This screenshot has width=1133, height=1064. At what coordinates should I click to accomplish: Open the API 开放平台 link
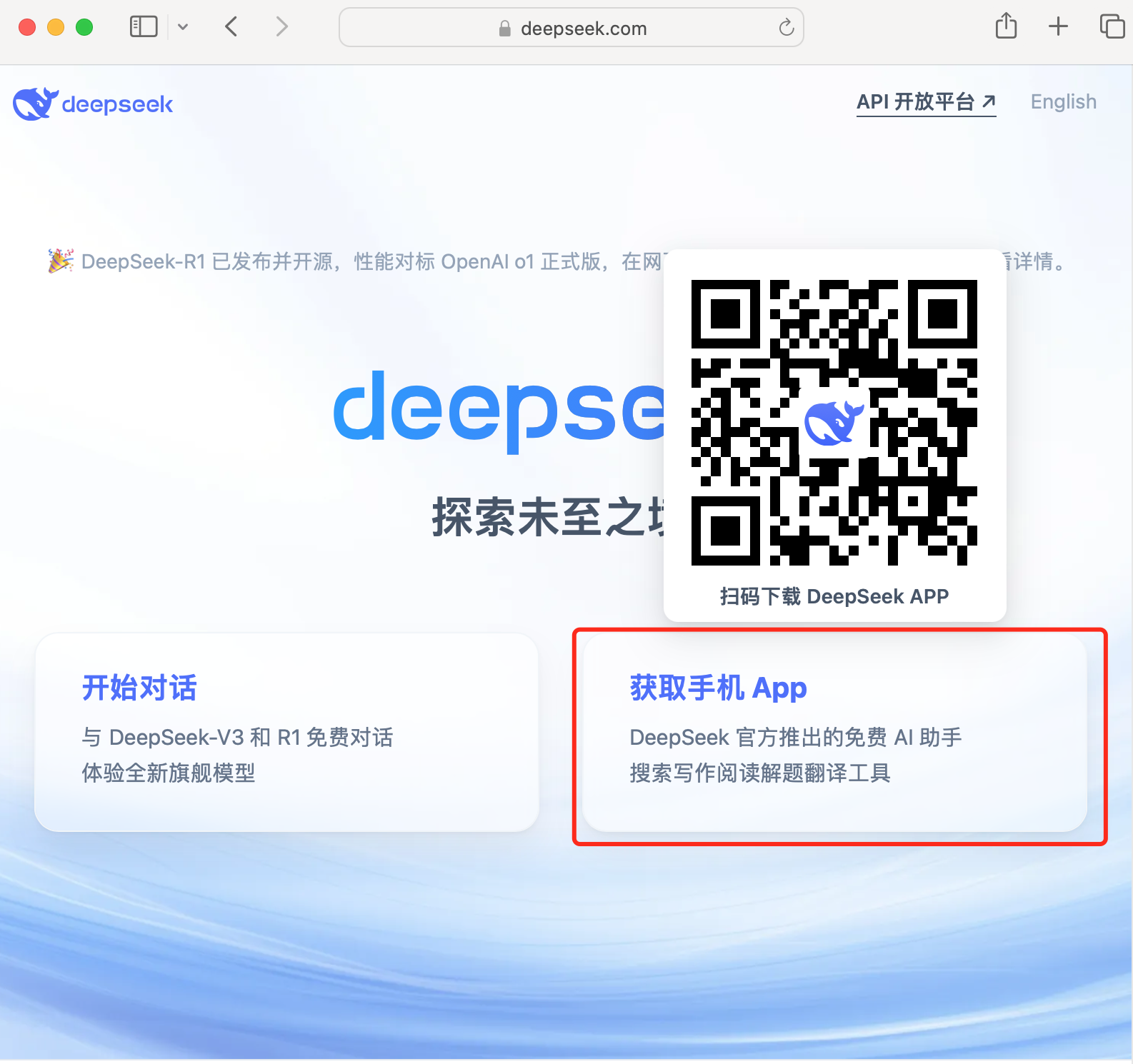pyautogui.click(x=926, y=102)
